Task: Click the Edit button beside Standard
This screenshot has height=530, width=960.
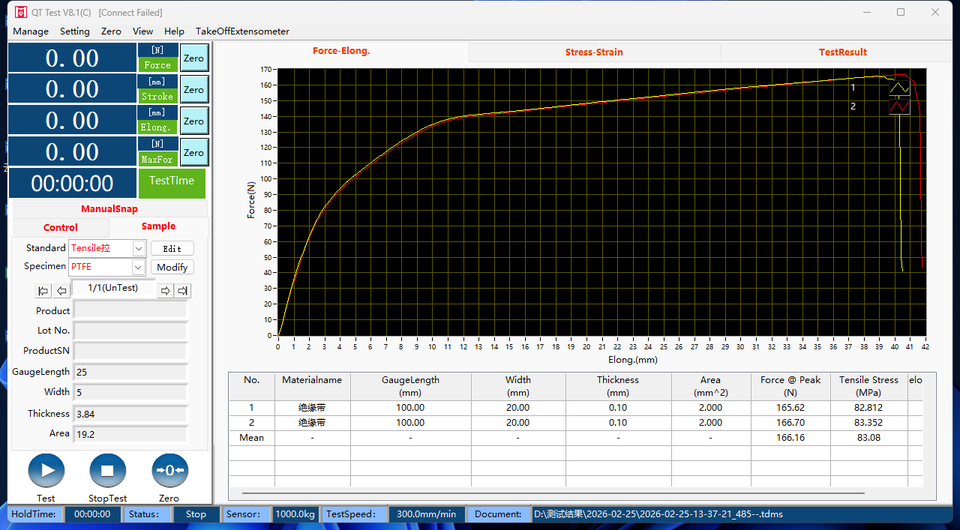Action: [x=172, y=248]
